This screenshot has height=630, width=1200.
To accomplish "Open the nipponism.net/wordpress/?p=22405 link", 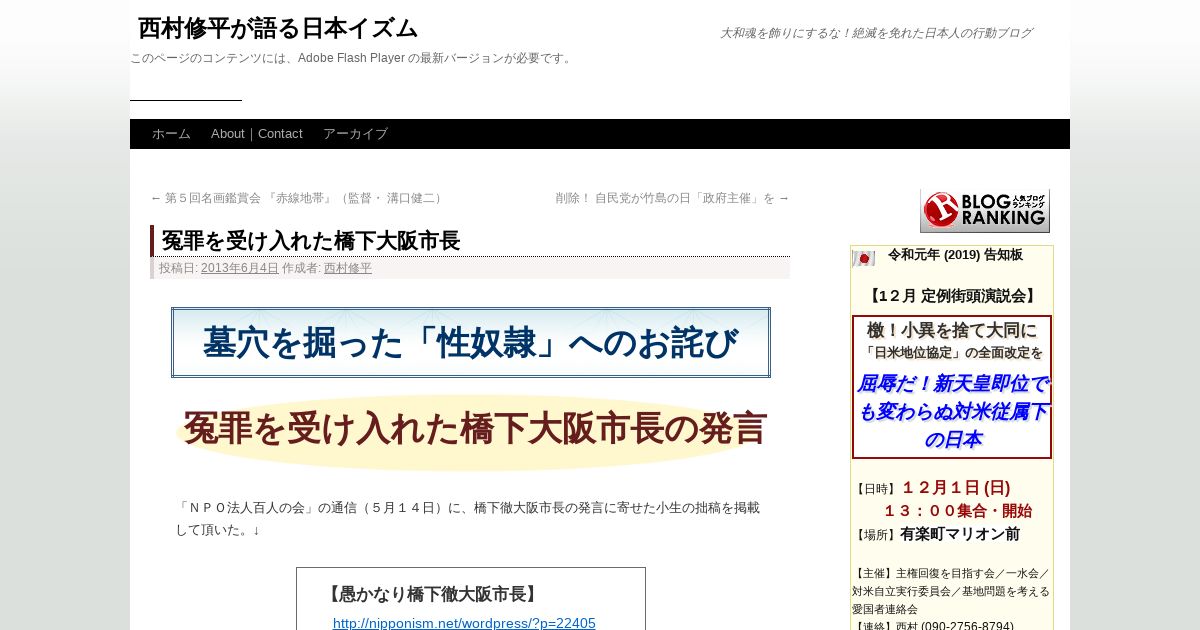I will pyautogui.click(x=464, y=623).
